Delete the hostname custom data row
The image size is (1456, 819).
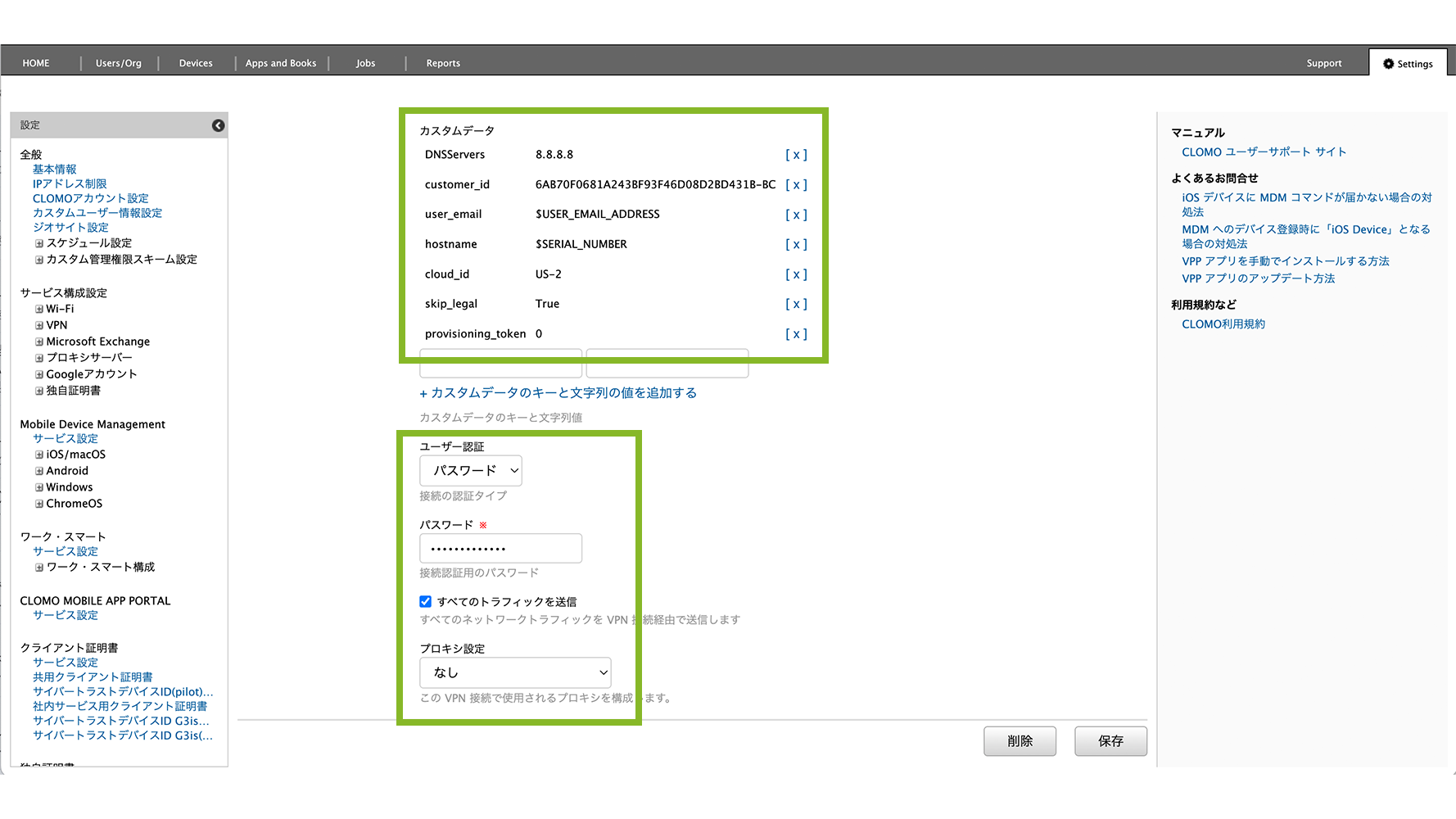coord(795,244)
